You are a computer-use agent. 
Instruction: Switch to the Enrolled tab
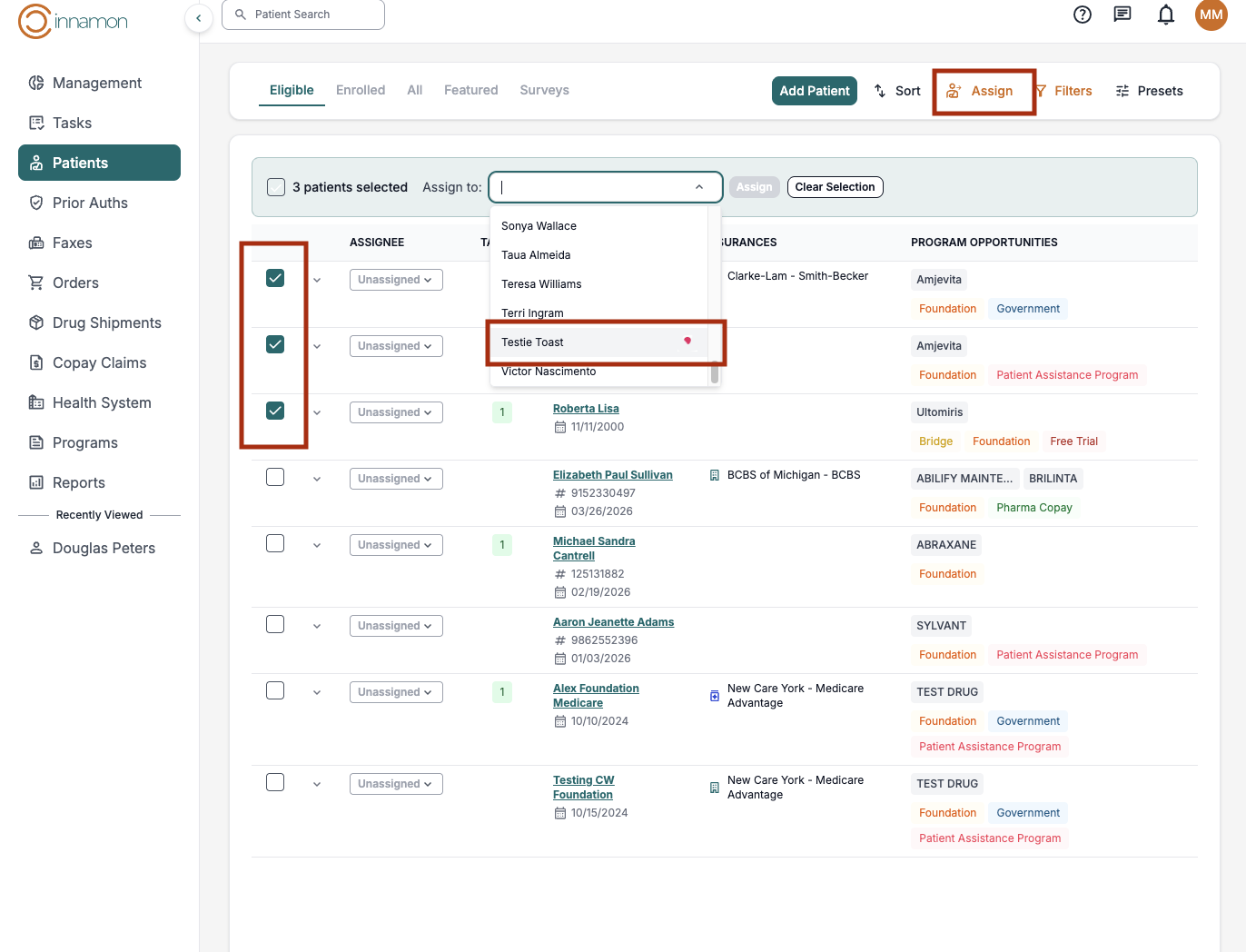361,90
